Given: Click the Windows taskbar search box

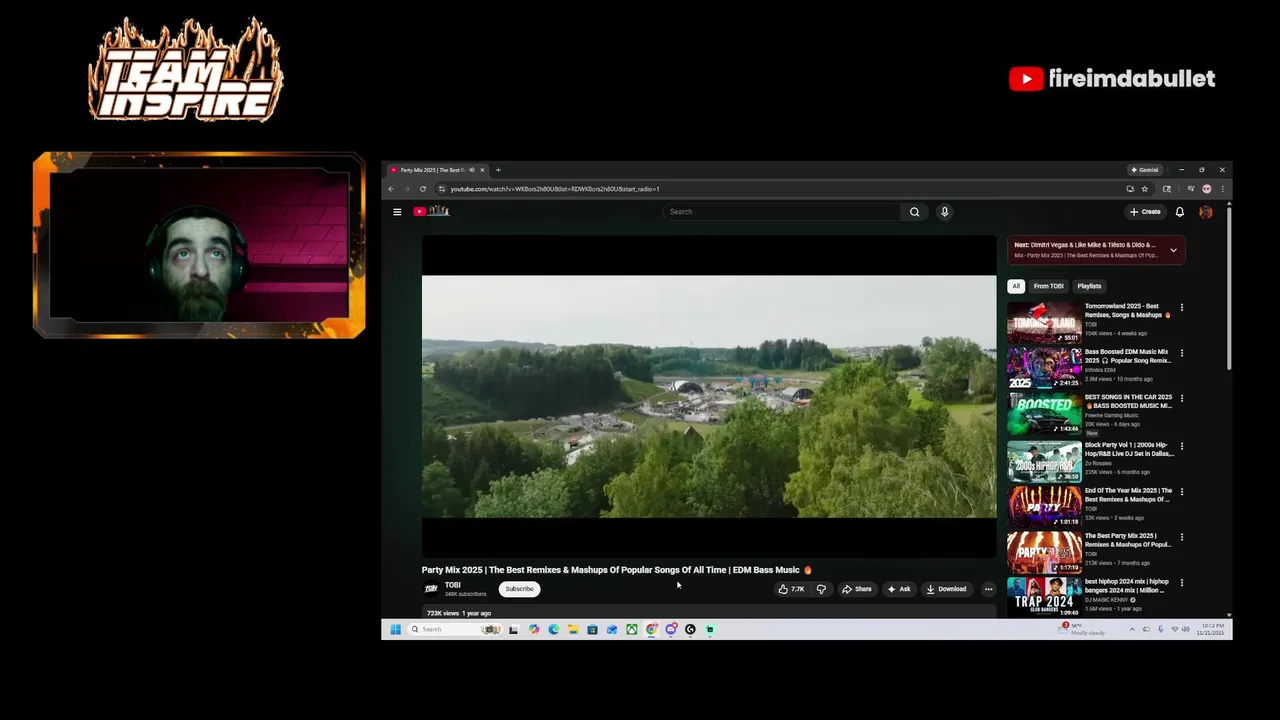Looking at the screenshot, I should click(456, 629).
